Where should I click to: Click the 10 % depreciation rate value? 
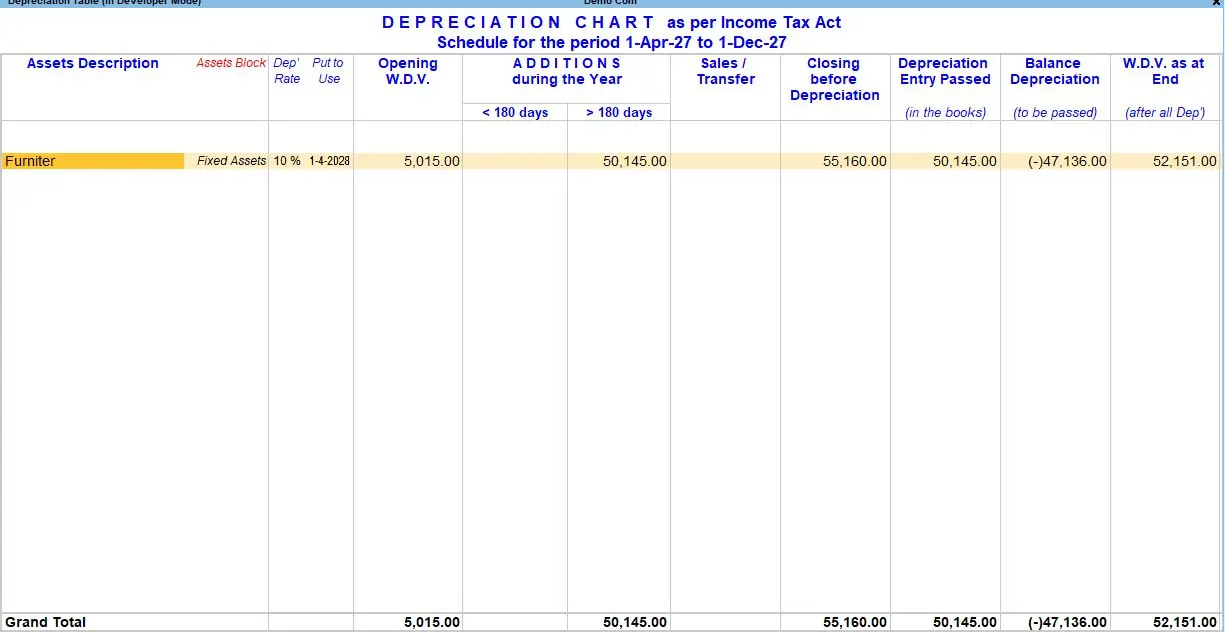coord(287,161)
